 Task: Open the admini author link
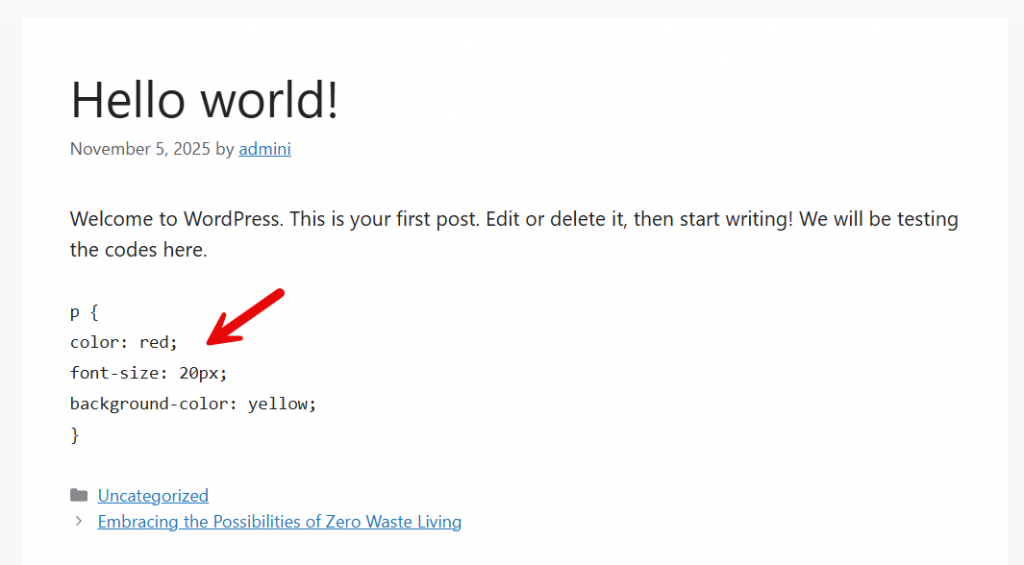(x=265, y=149)
